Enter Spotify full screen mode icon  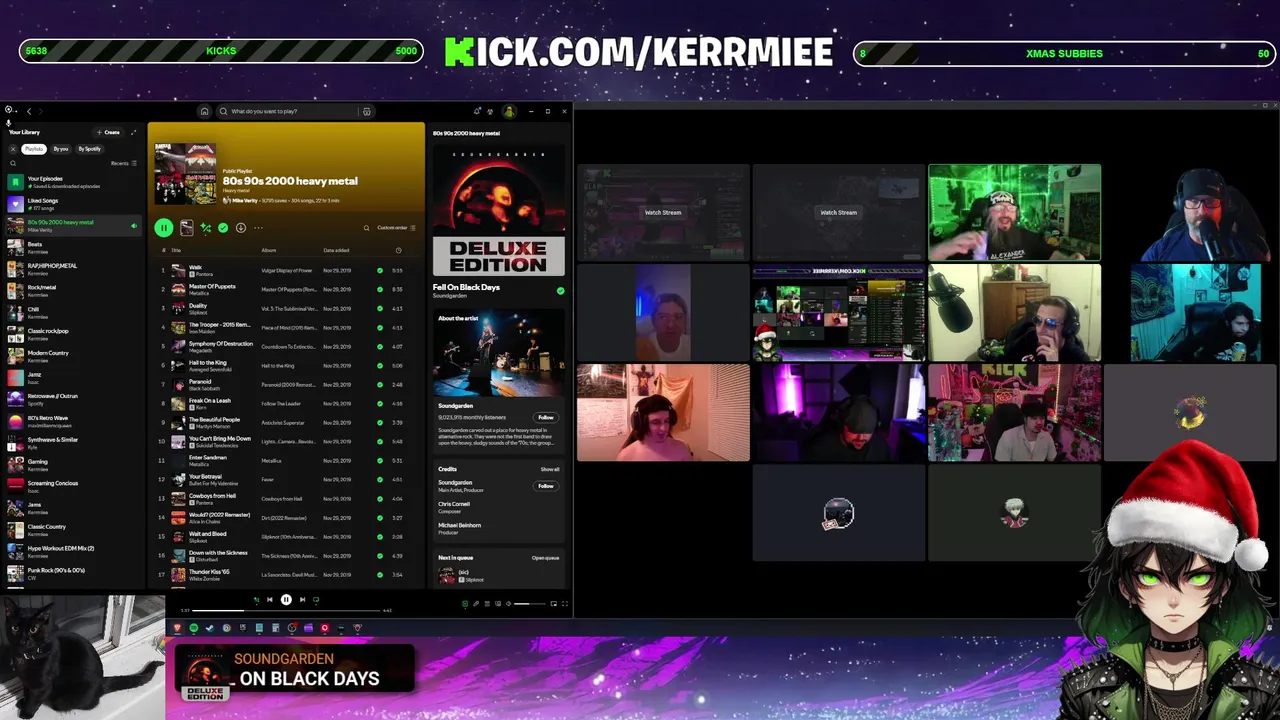(x=565, y=603)
